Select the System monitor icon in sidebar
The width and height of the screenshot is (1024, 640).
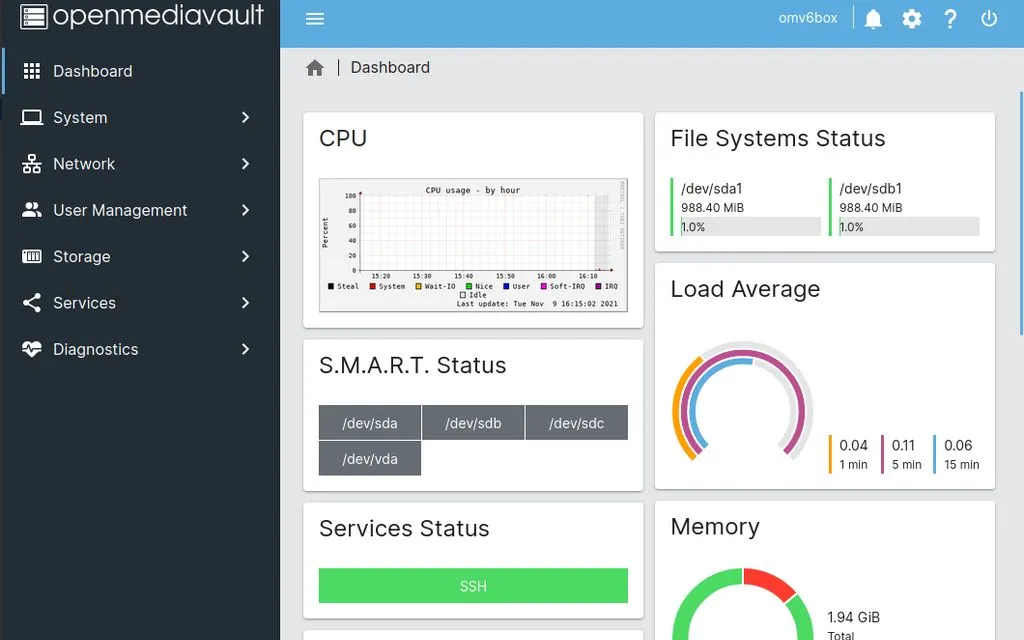[30, 117]
